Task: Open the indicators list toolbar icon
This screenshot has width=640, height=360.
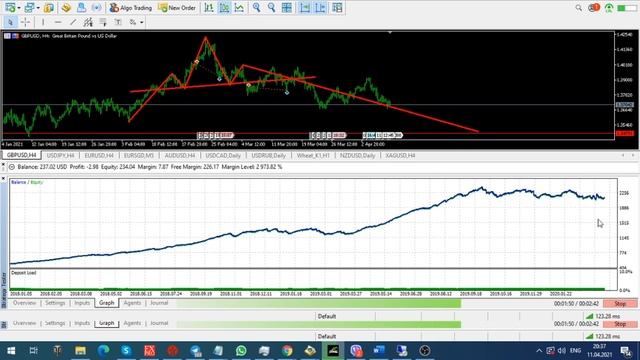Action: point(337,7)
